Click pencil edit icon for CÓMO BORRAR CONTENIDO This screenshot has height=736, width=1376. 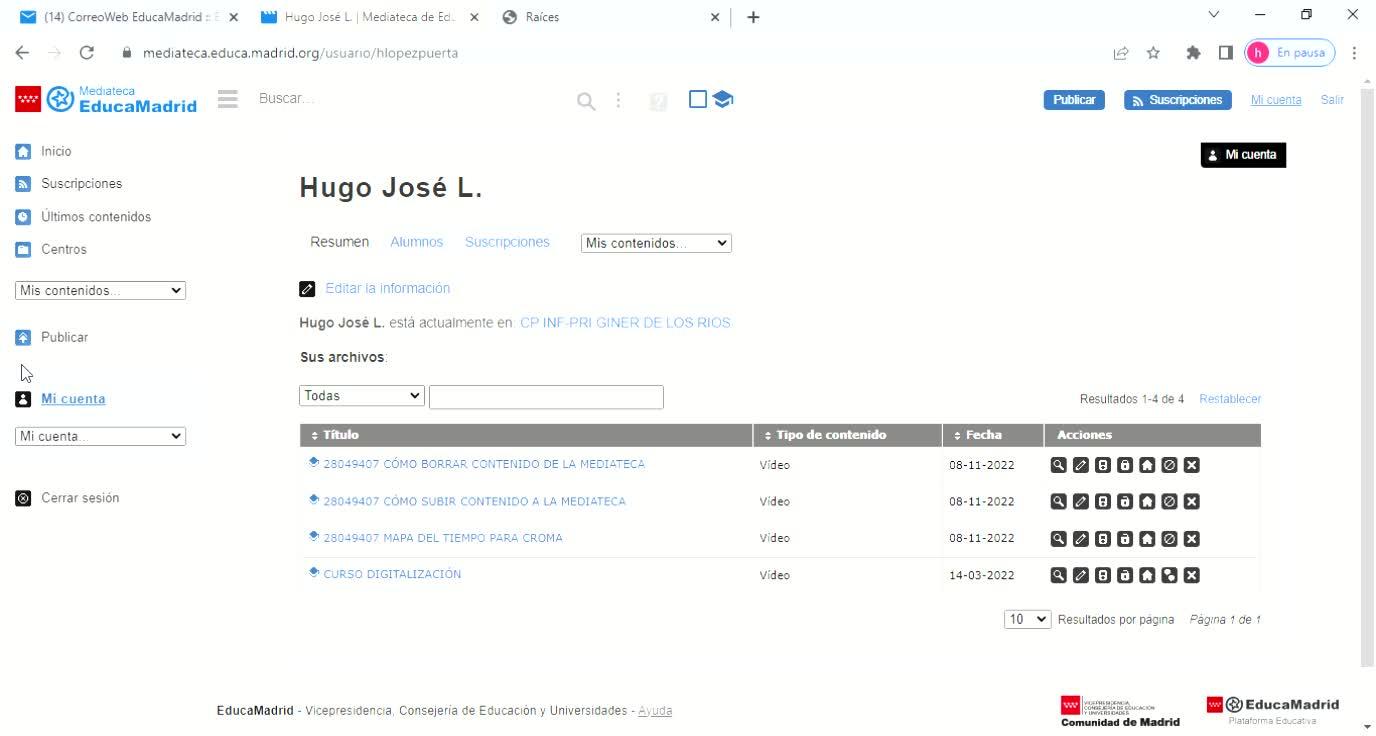coord(1080,465)
